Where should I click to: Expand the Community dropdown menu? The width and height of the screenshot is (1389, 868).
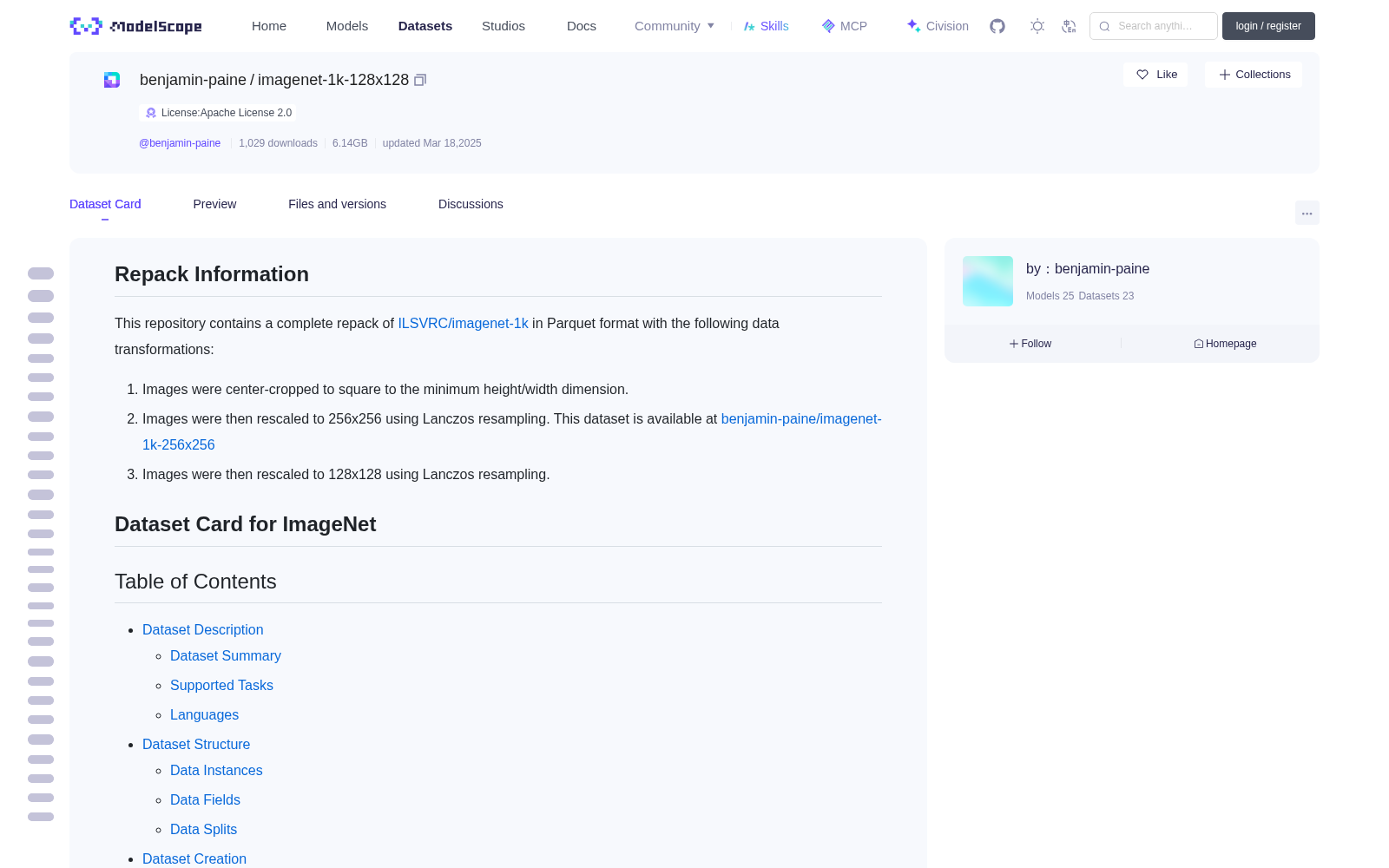(x=675, y=26)
